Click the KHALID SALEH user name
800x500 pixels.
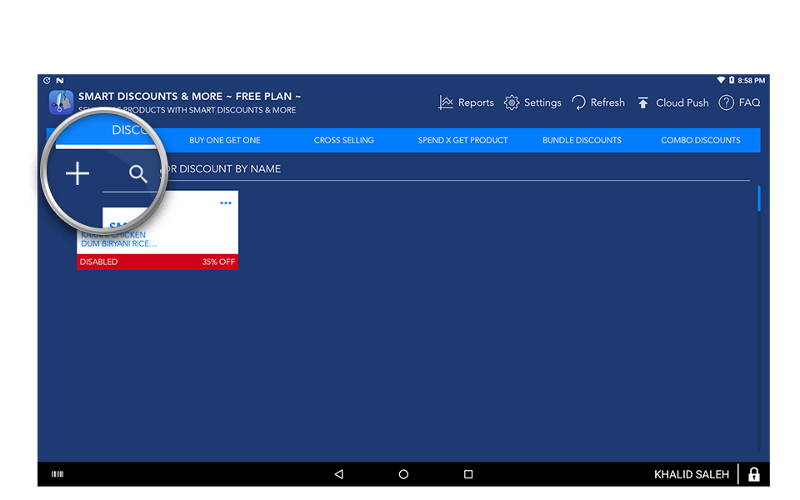(x=691, y=474)
